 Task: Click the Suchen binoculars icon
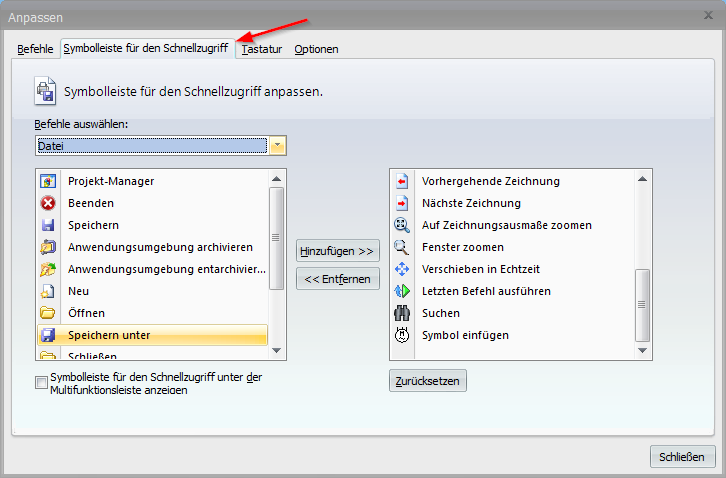tap(402, 313)
